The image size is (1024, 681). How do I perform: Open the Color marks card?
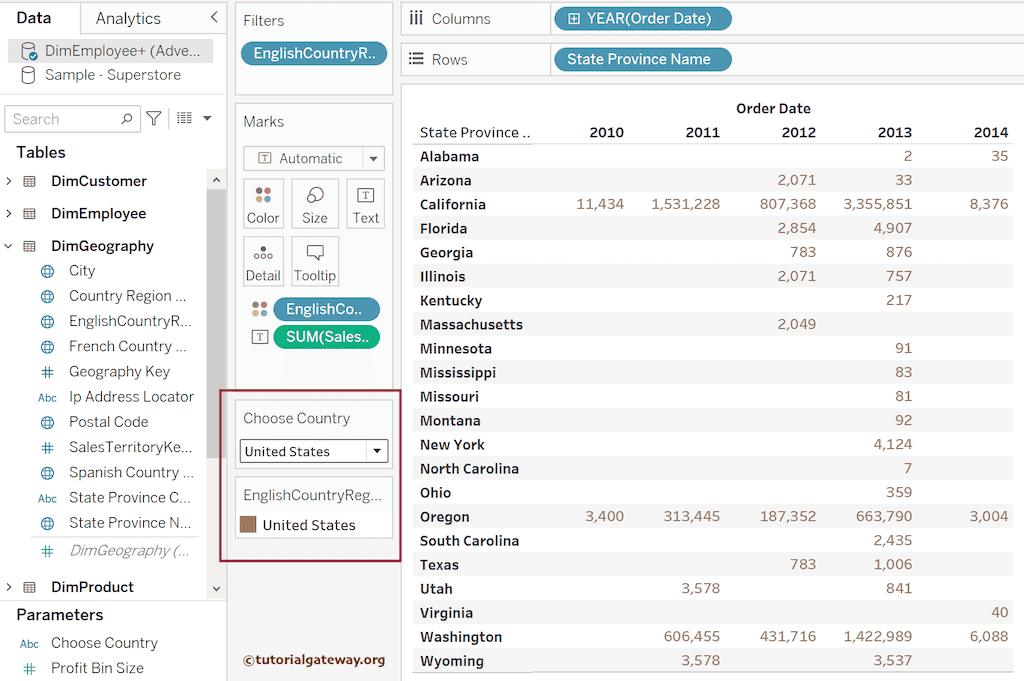pyautogui.click(x=263, y=203)
